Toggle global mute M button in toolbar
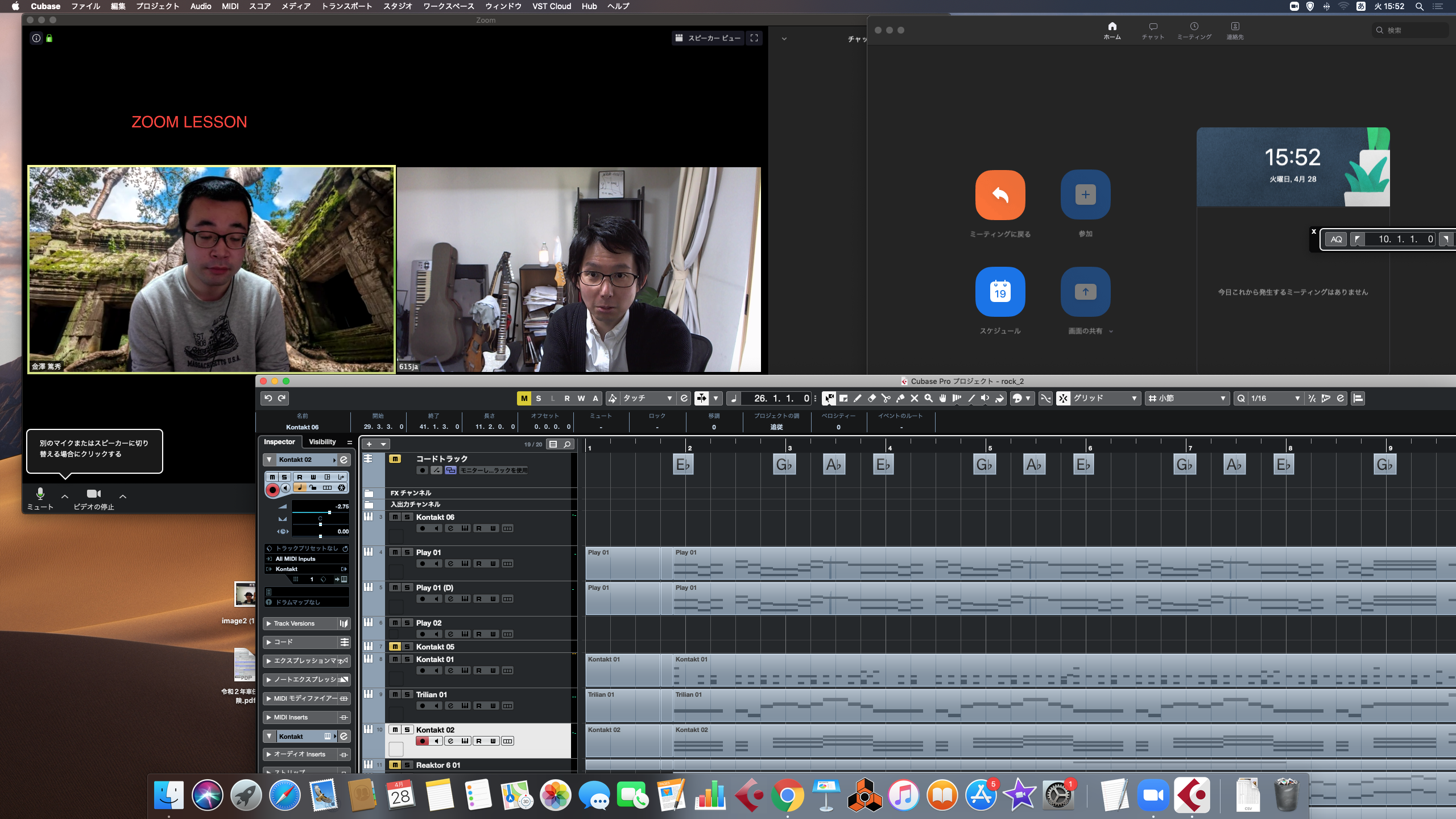This screenshot has width=1456, height=819. pyautogui.click(x=524, y=398)
